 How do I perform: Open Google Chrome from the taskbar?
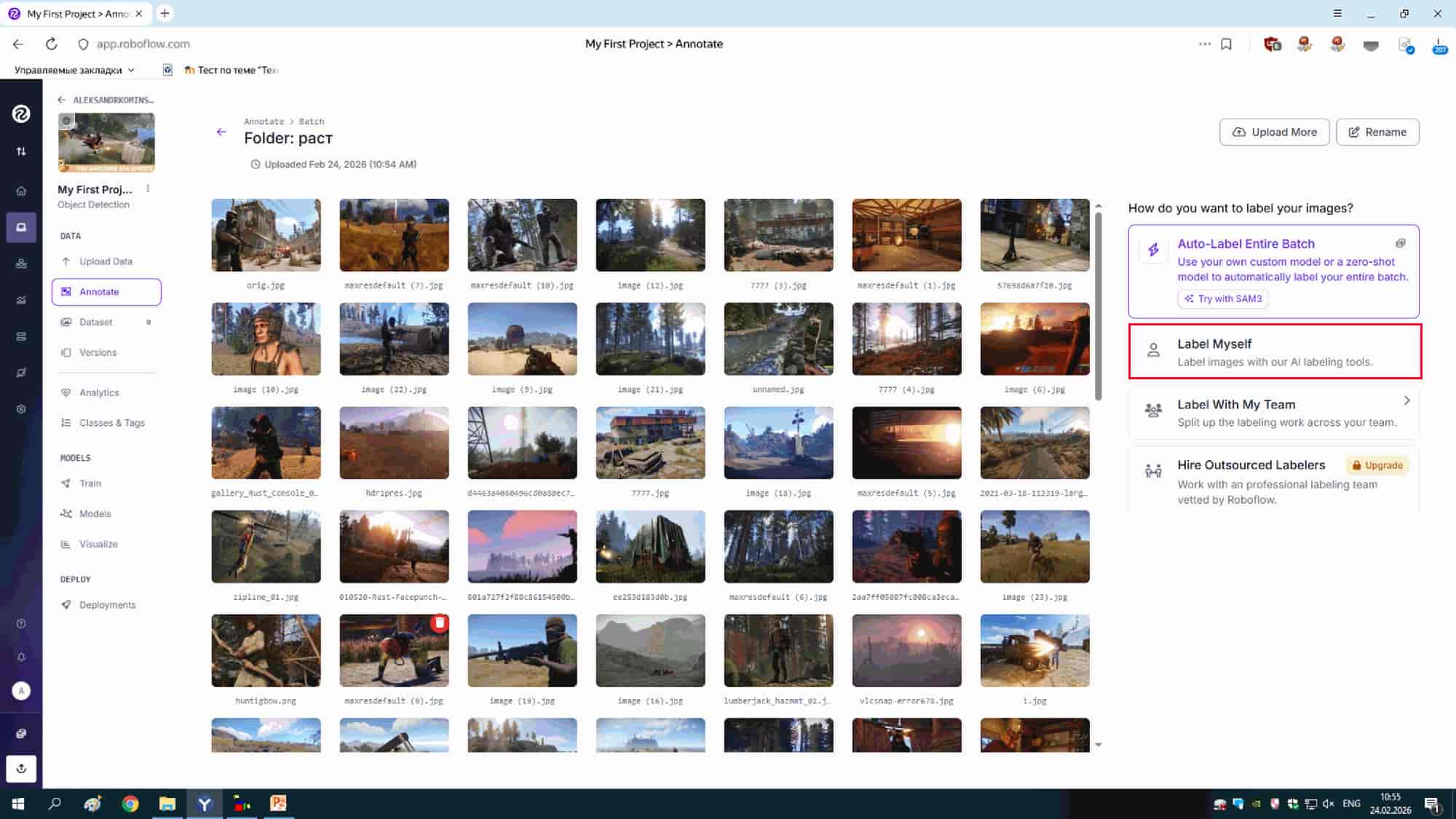(x=130, y=804)
